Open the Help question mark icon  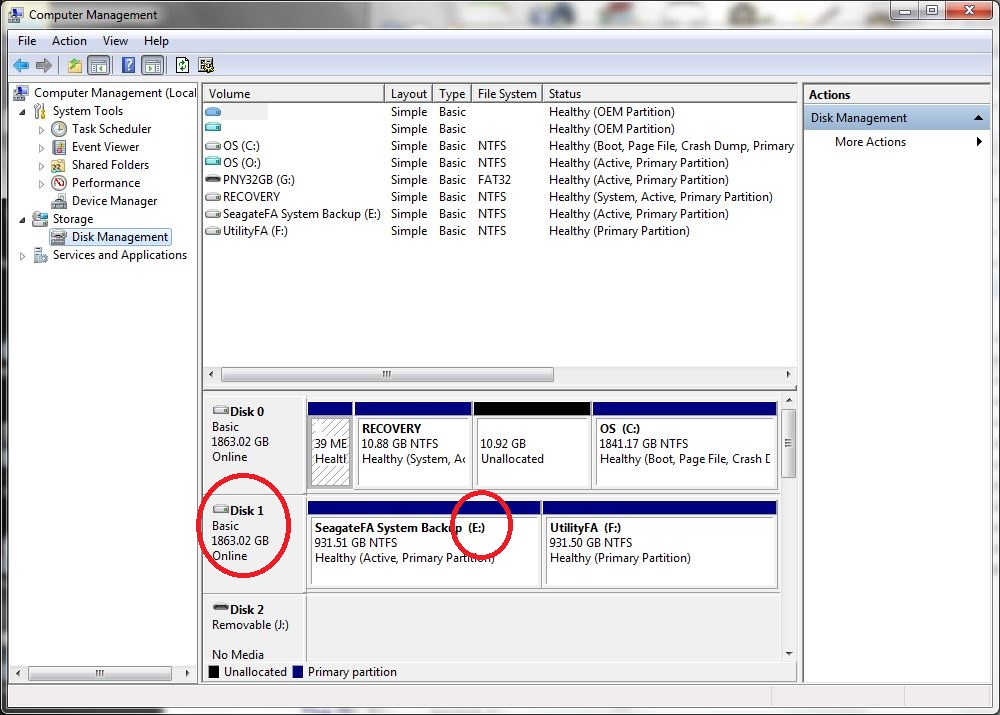click(x=128, y=65)
